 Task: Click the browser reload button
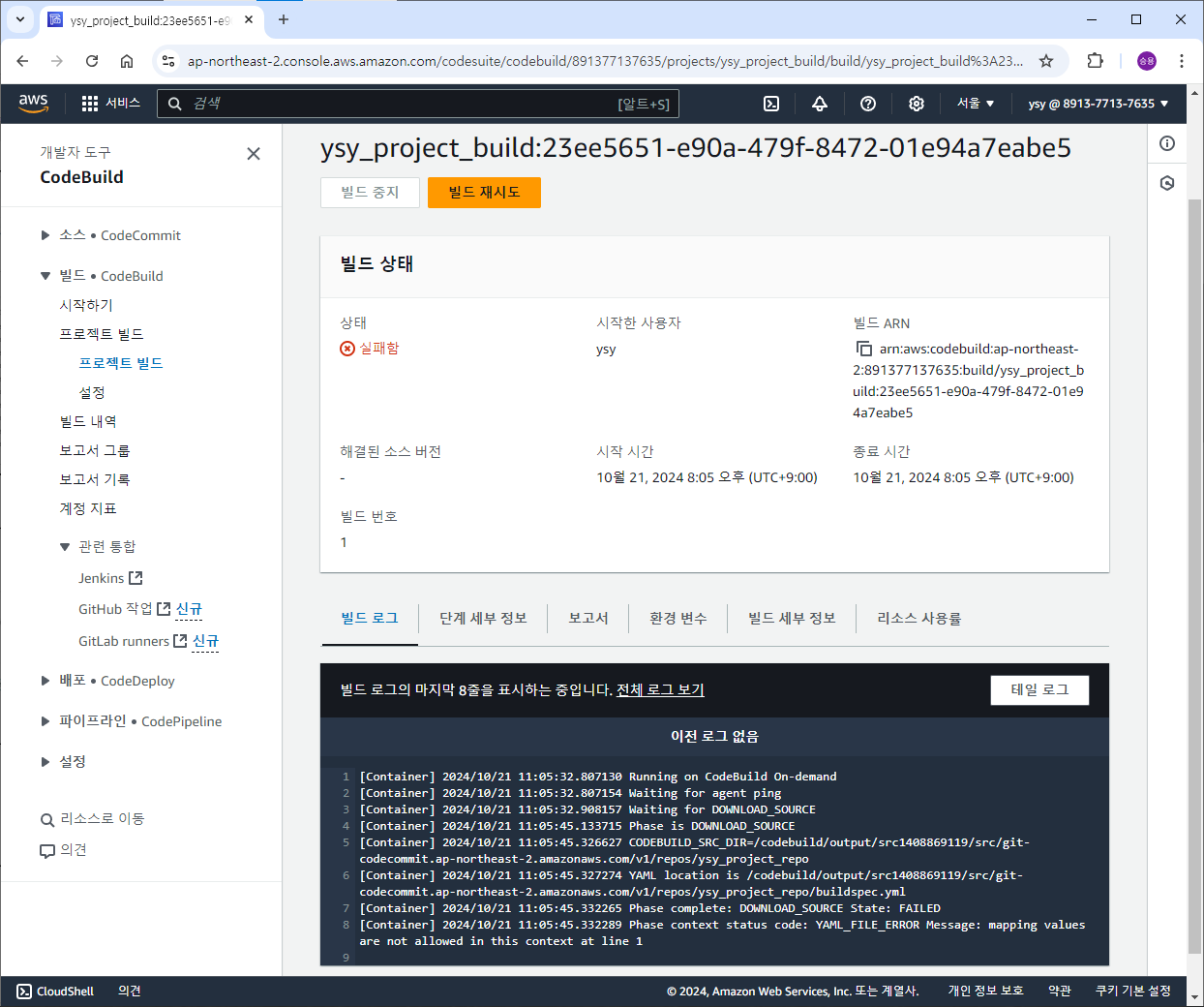tap(92, 61)
